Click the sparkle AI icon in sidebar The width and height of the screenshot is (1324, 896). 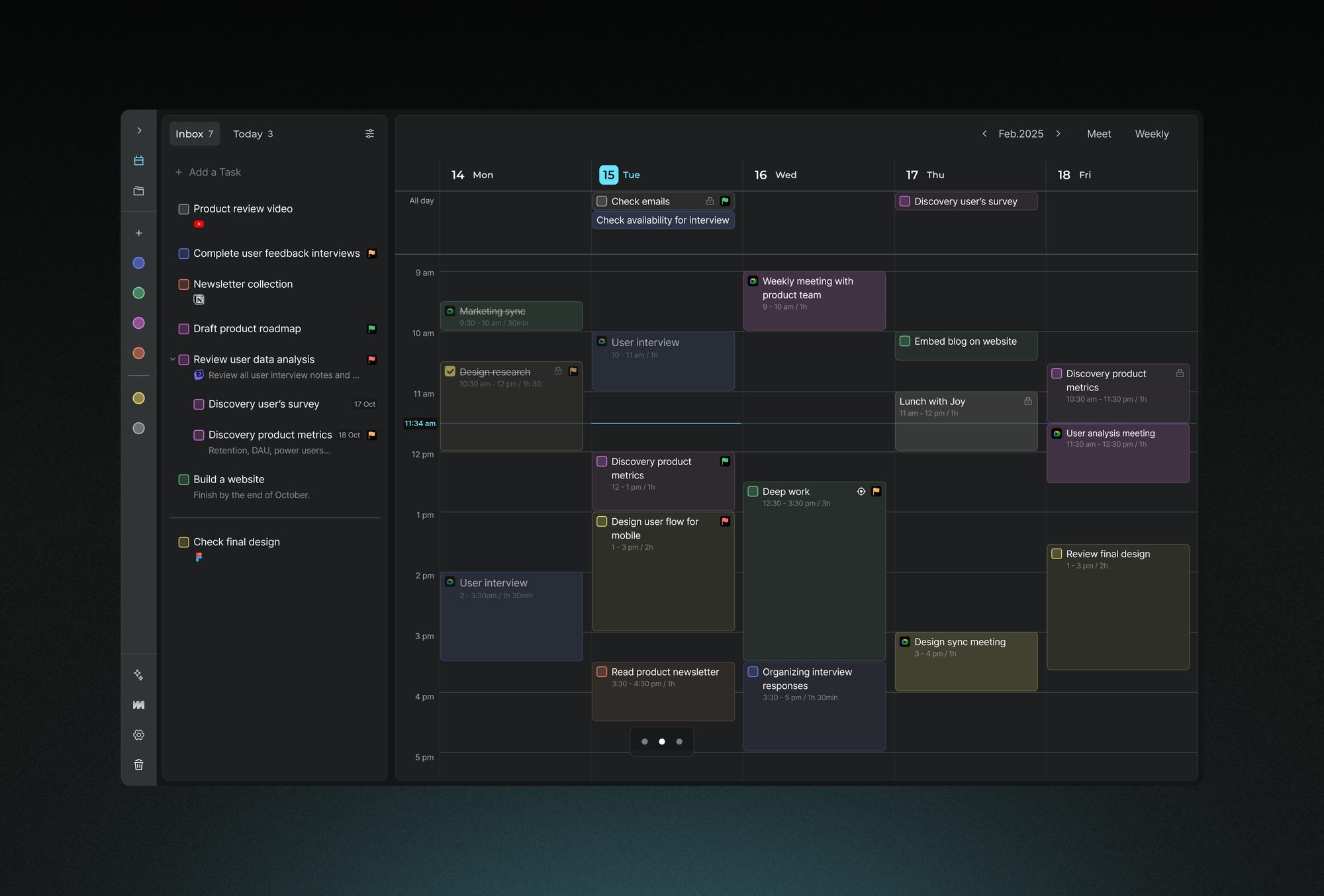138,674
